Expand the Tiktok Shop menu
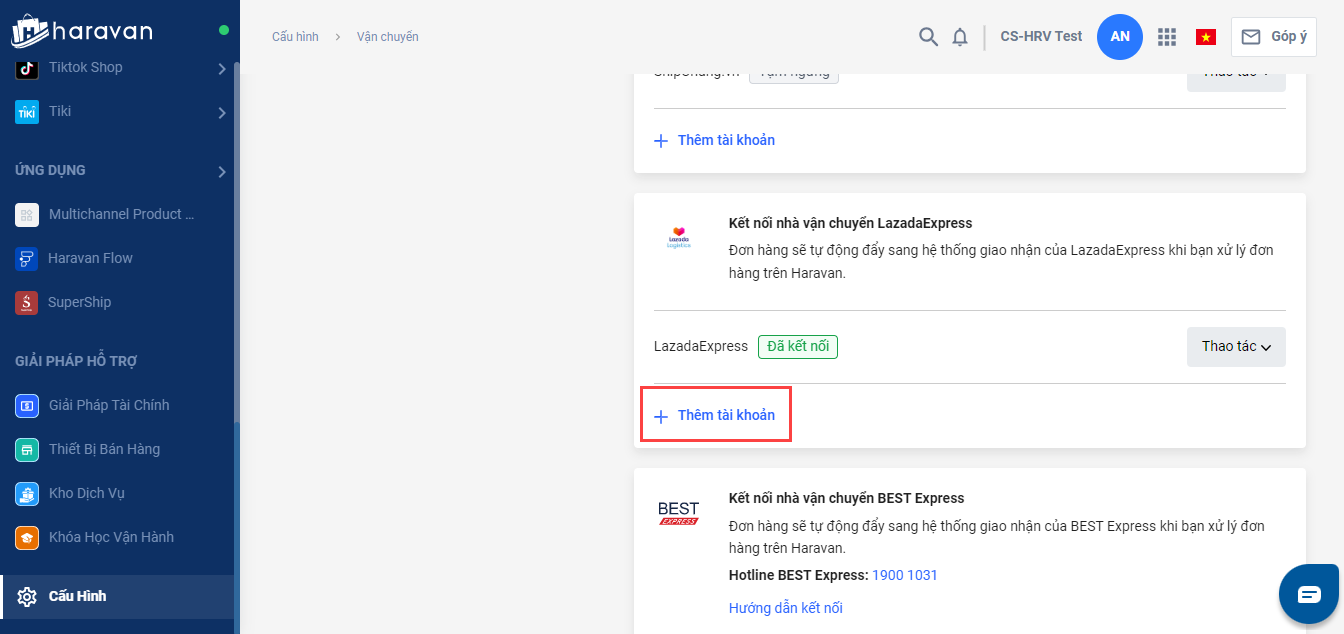This screenshot has height=634, width=1344. [222, 68]
